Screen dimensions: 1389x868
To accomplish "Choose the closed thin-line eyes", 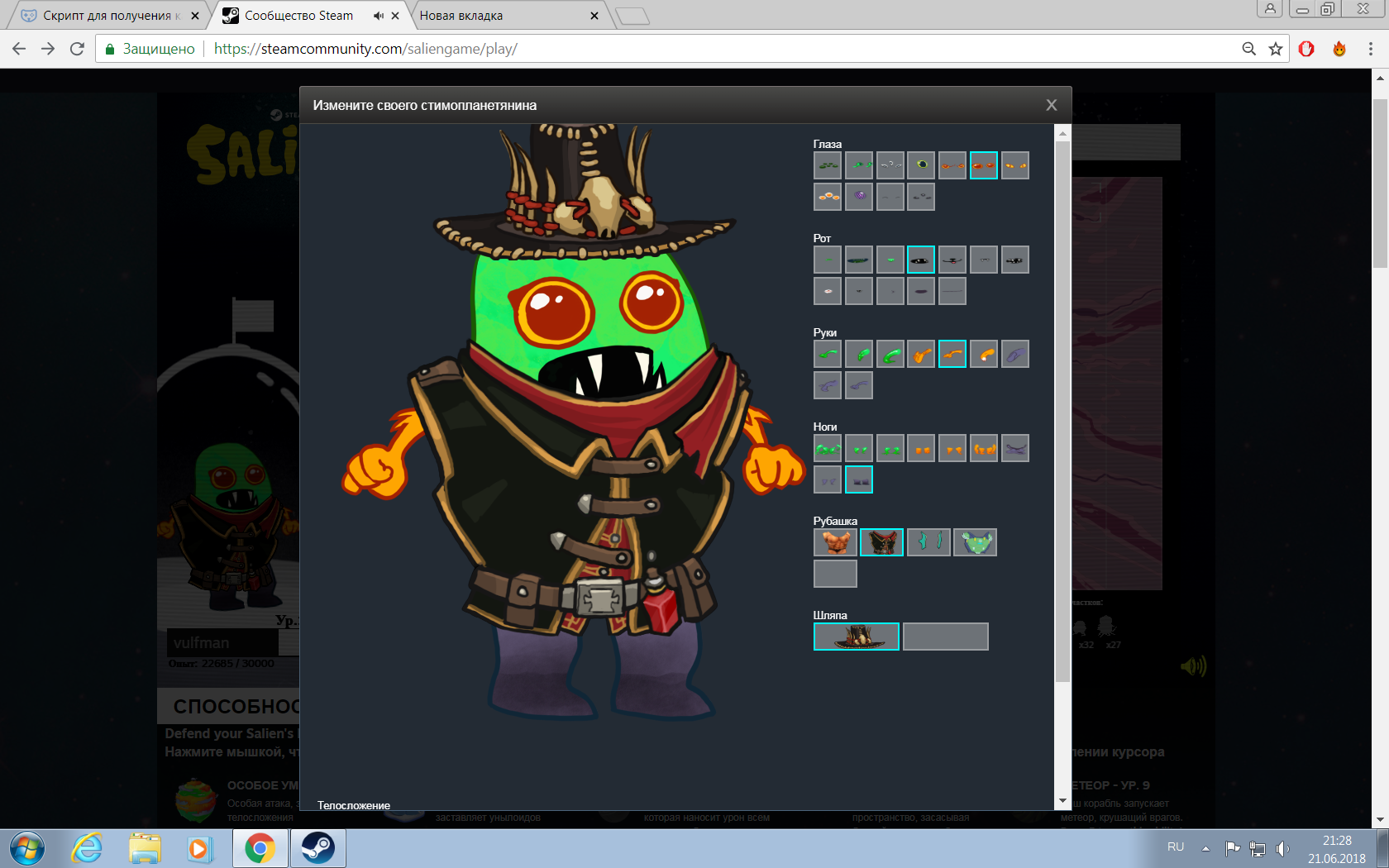I will (890, 197).
